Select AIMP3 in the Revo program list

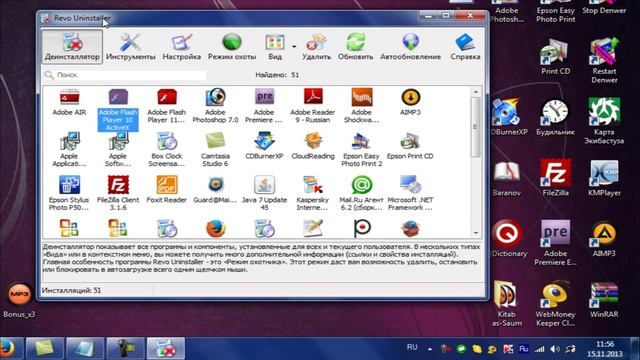coord(410,102)
